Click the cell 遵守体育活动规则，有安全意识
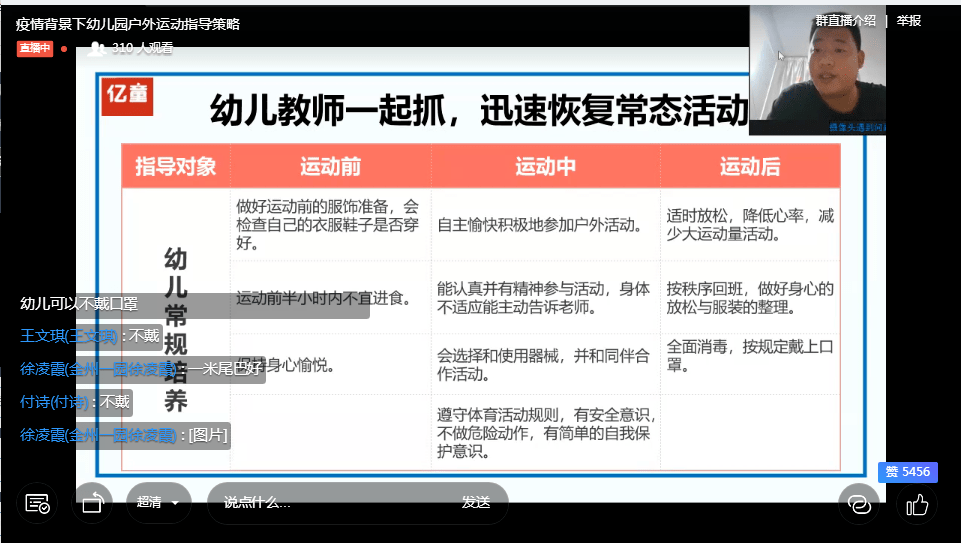This screenshot has height=543, width=961. point(545,433)
